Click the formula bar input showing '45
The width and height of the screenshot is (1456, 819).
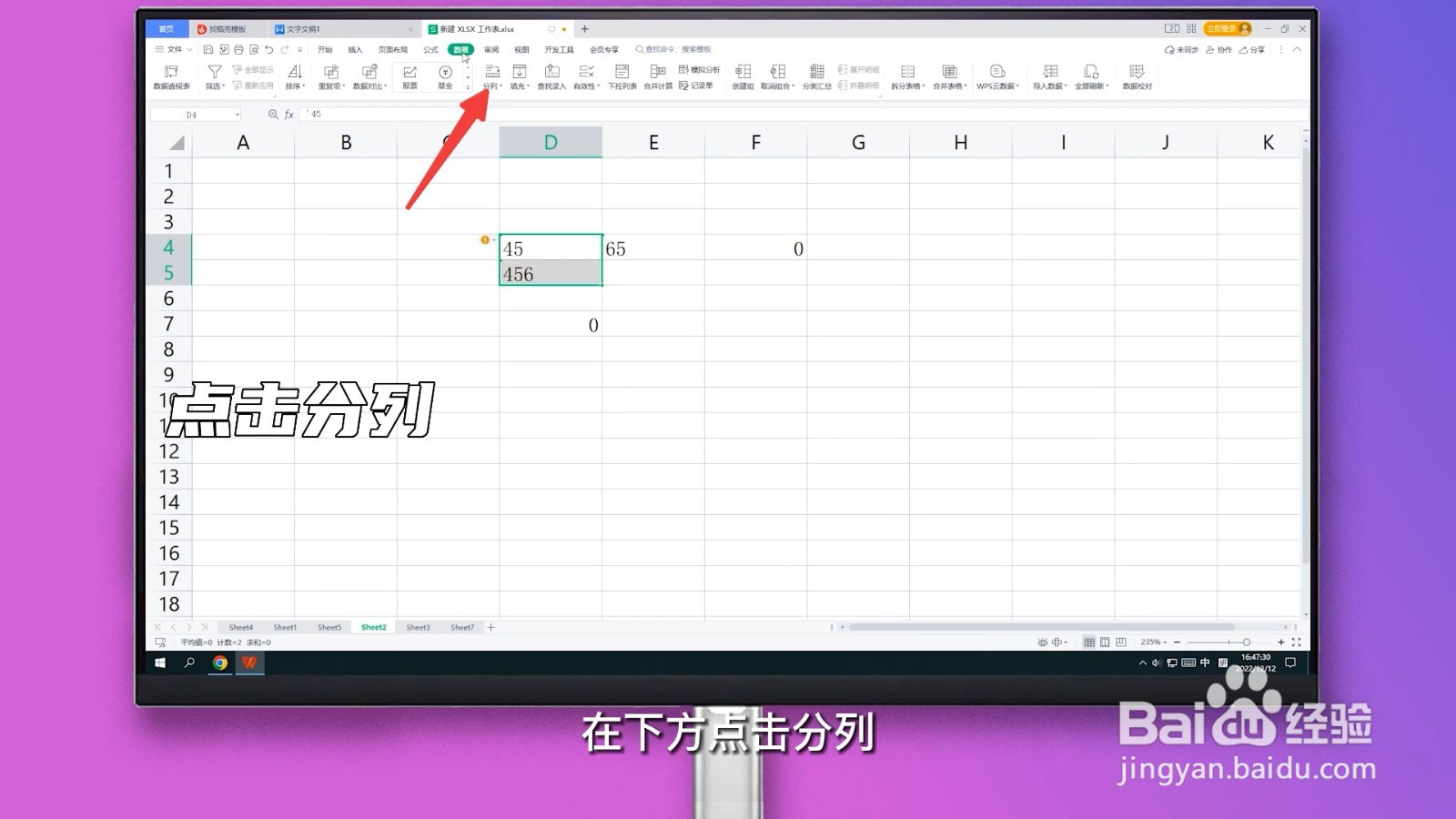(805, 115)
